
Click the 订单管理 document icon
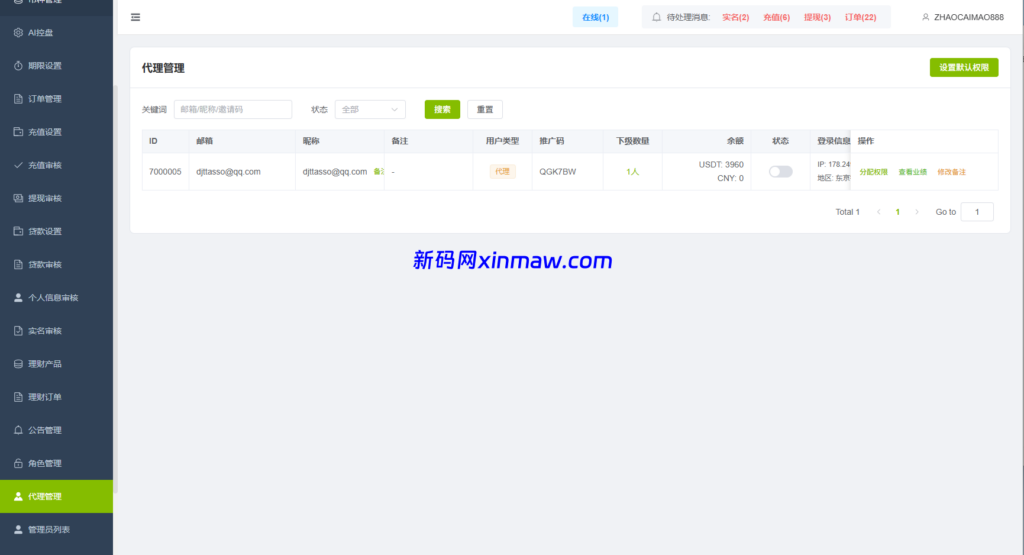tap(18, 99)
